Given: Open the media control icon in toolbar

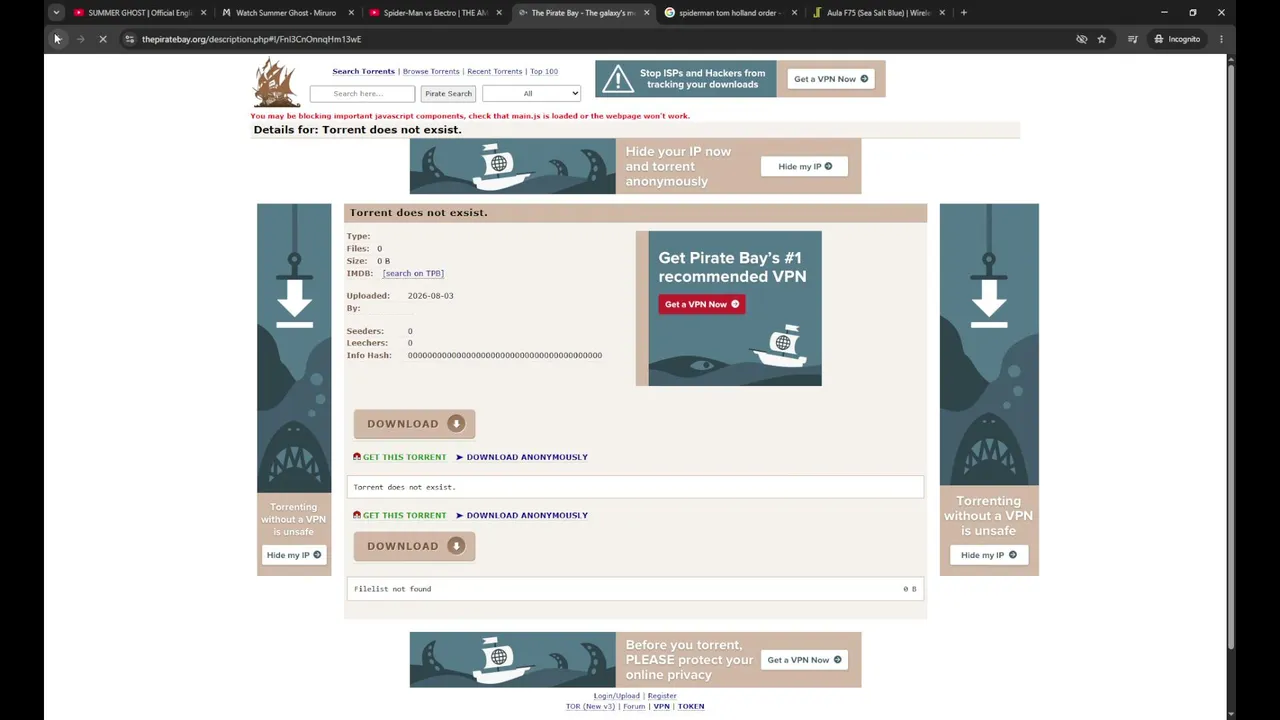Looking at the screenshot, I should click(1133, 39).
